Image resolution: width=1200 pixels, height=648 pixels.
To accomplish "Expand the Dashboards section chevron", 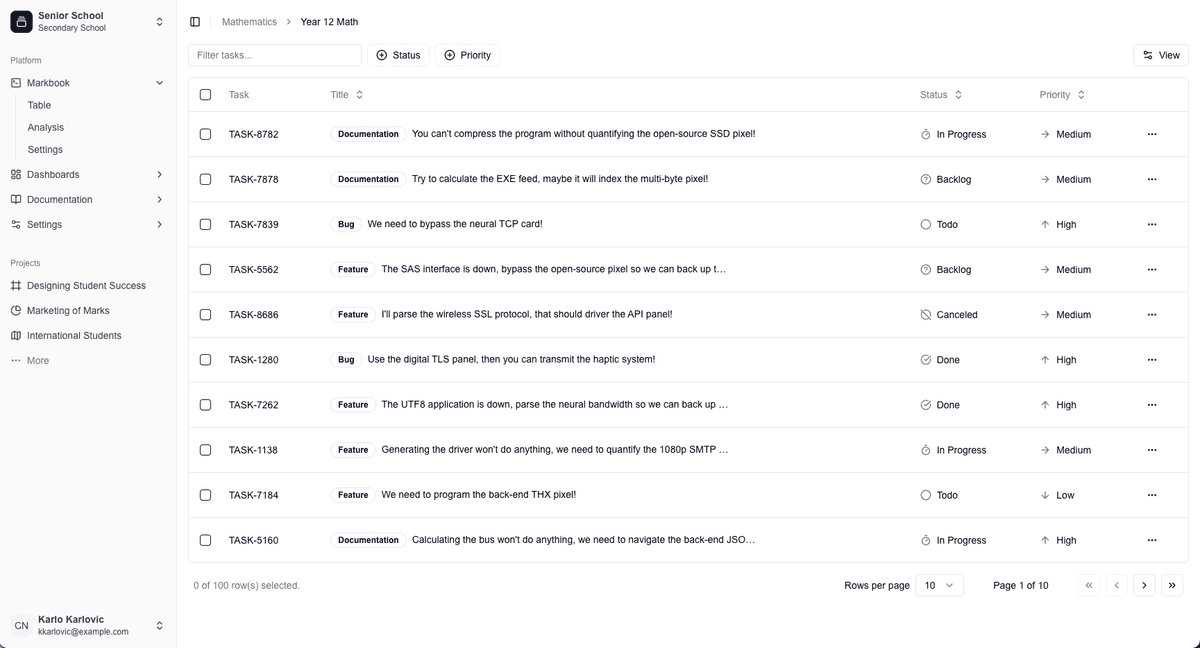I will point(159,174).
